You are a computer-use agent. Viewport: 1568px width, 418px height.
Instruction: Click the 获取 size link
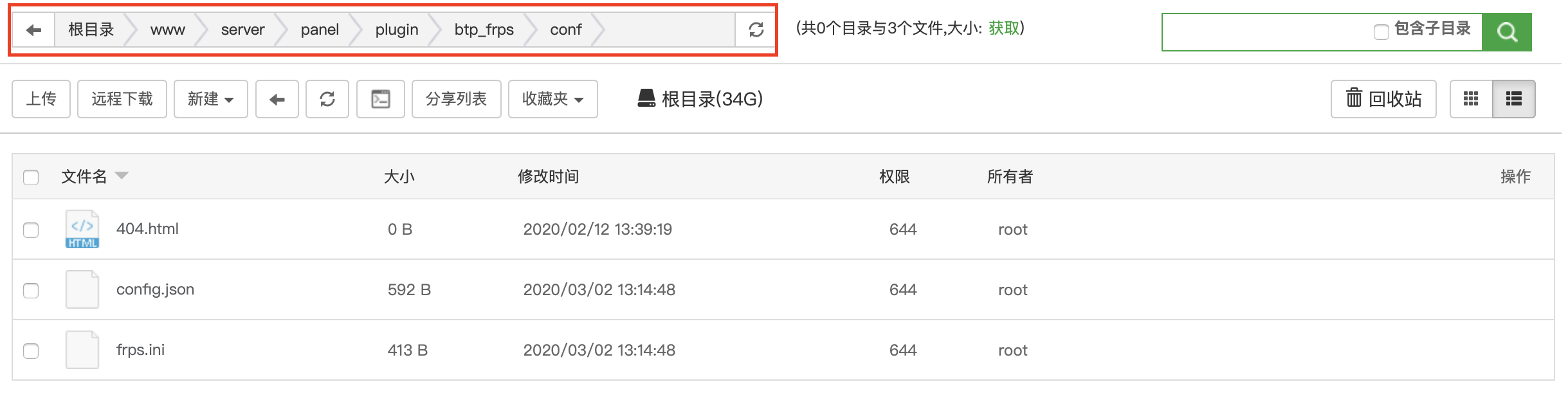coord(1004,28)
